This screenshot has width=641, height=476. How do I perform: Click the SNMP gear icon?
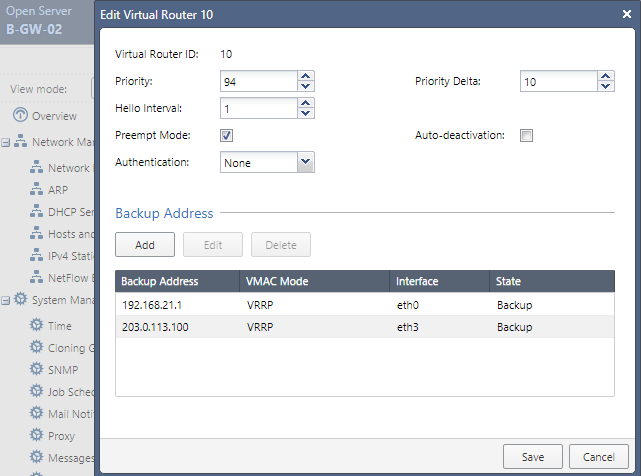point(37,369)
